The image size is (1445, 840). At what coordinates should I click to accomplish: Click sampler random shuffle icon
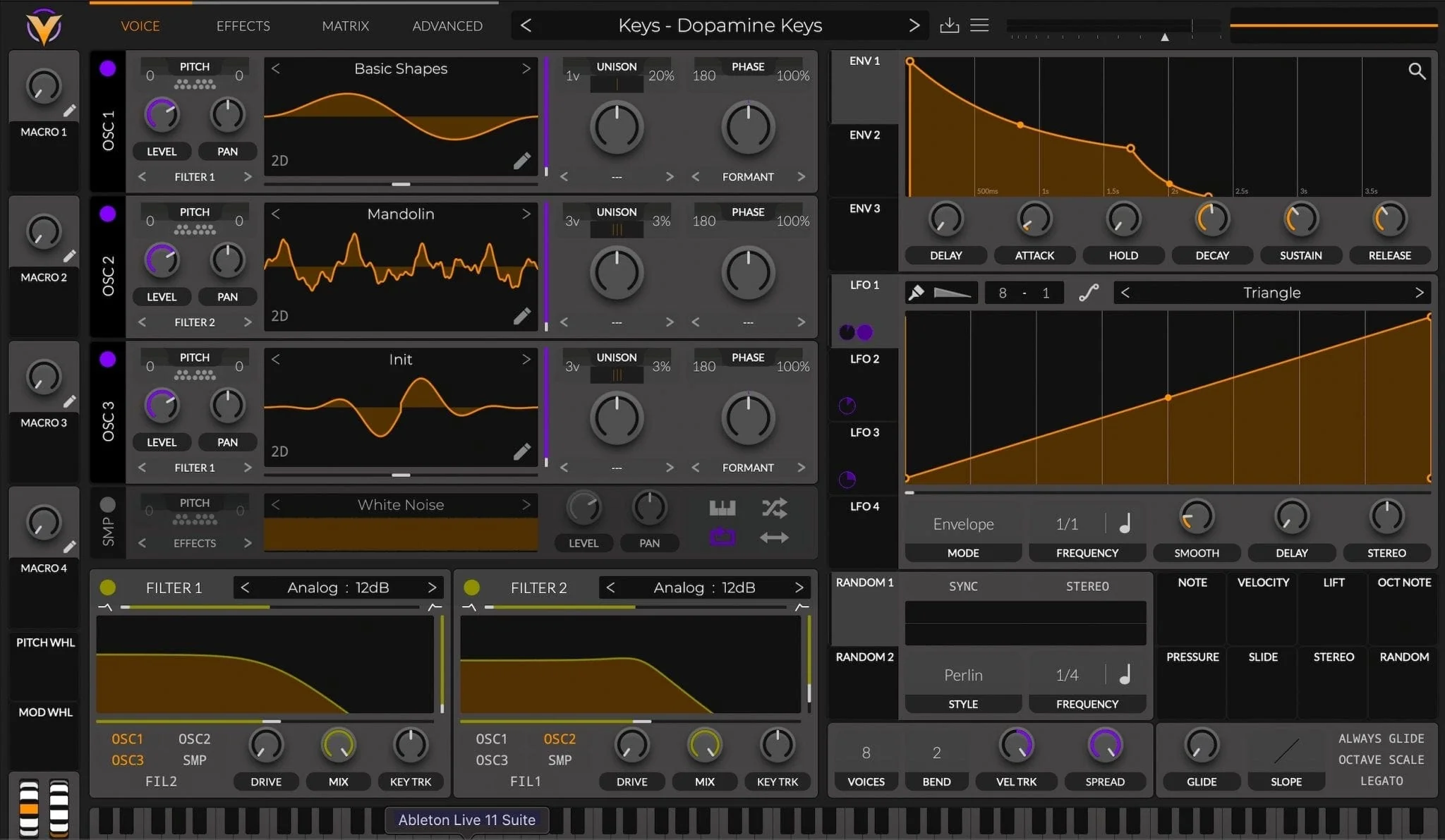pyautogui.click(x=774, y=507)
